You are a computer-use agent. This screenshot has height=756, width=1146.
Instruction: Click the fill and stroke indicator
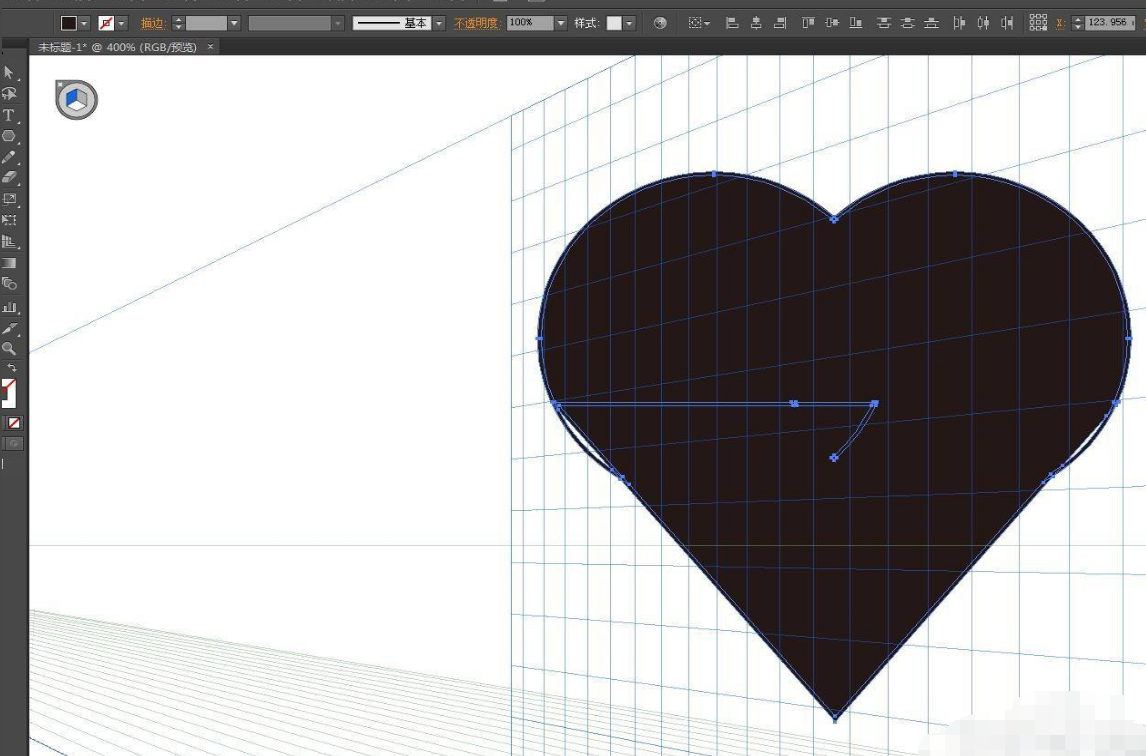(x=8, y=393)
